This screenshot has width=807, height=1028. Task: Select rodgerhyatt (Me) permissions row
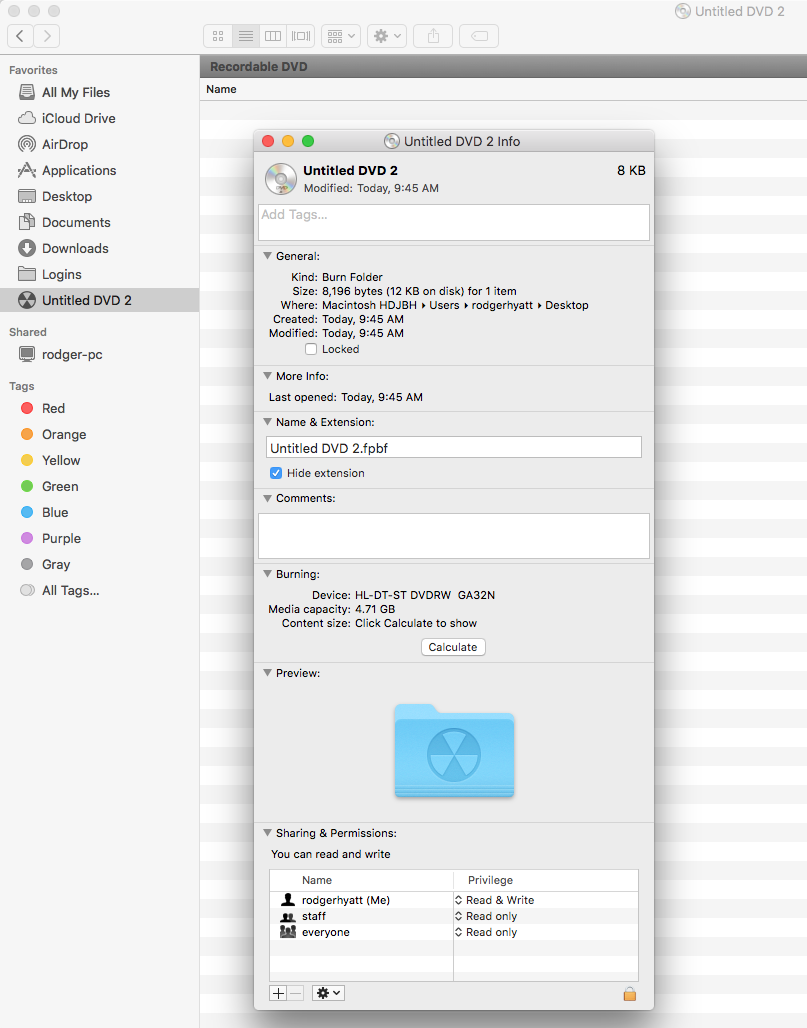pos(454,900)
